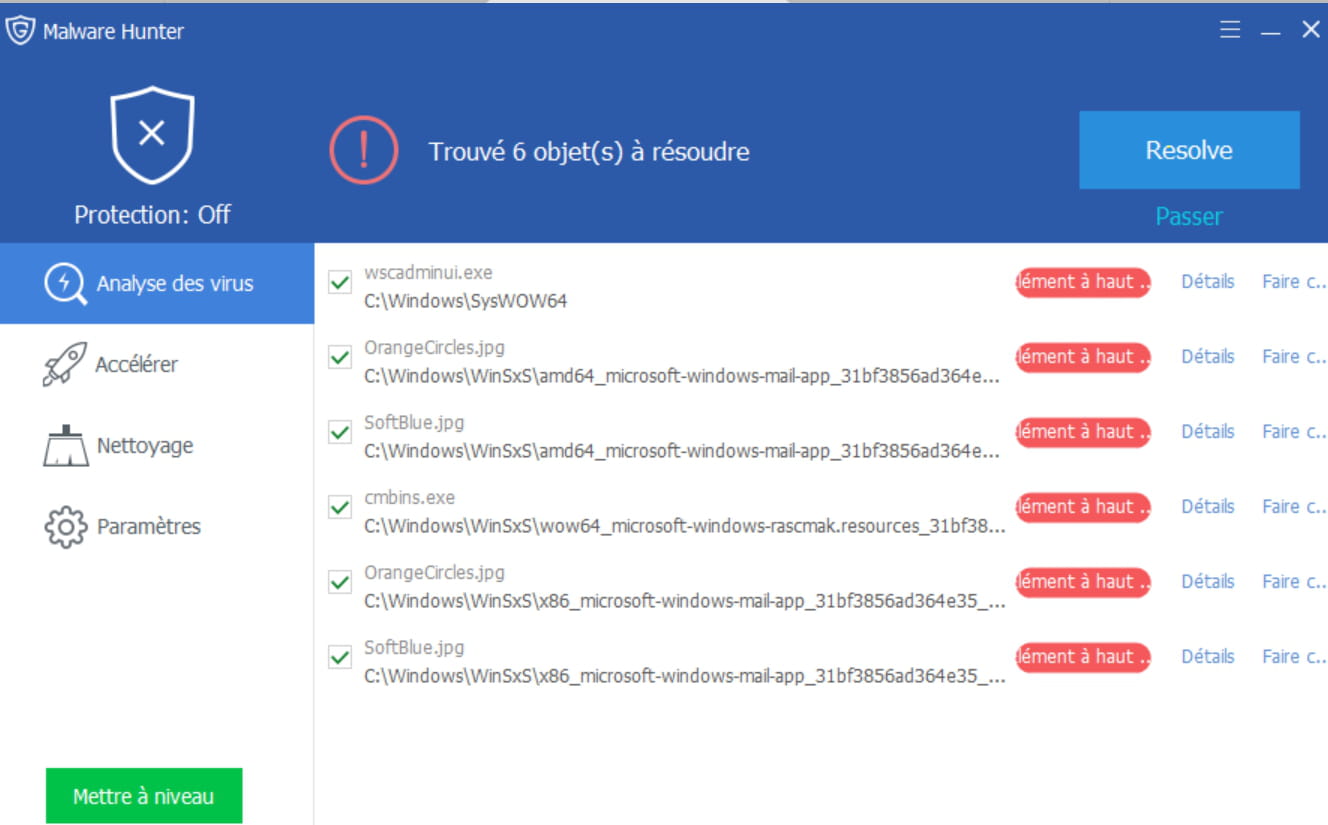This screenshot has height=825, width=1328.
Task: Click the red risk badge for wscadminui.exe
Action: pyautogui.click(x=1083, y=282)
